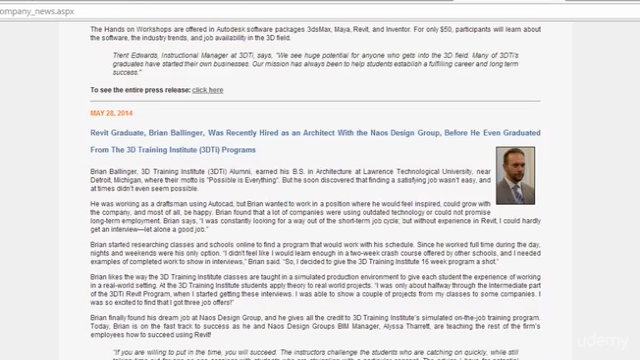Click the "To see the entire press release:" label
Image resolution: width=640 pixels, height=360 pixels.
tap(140, 90)
